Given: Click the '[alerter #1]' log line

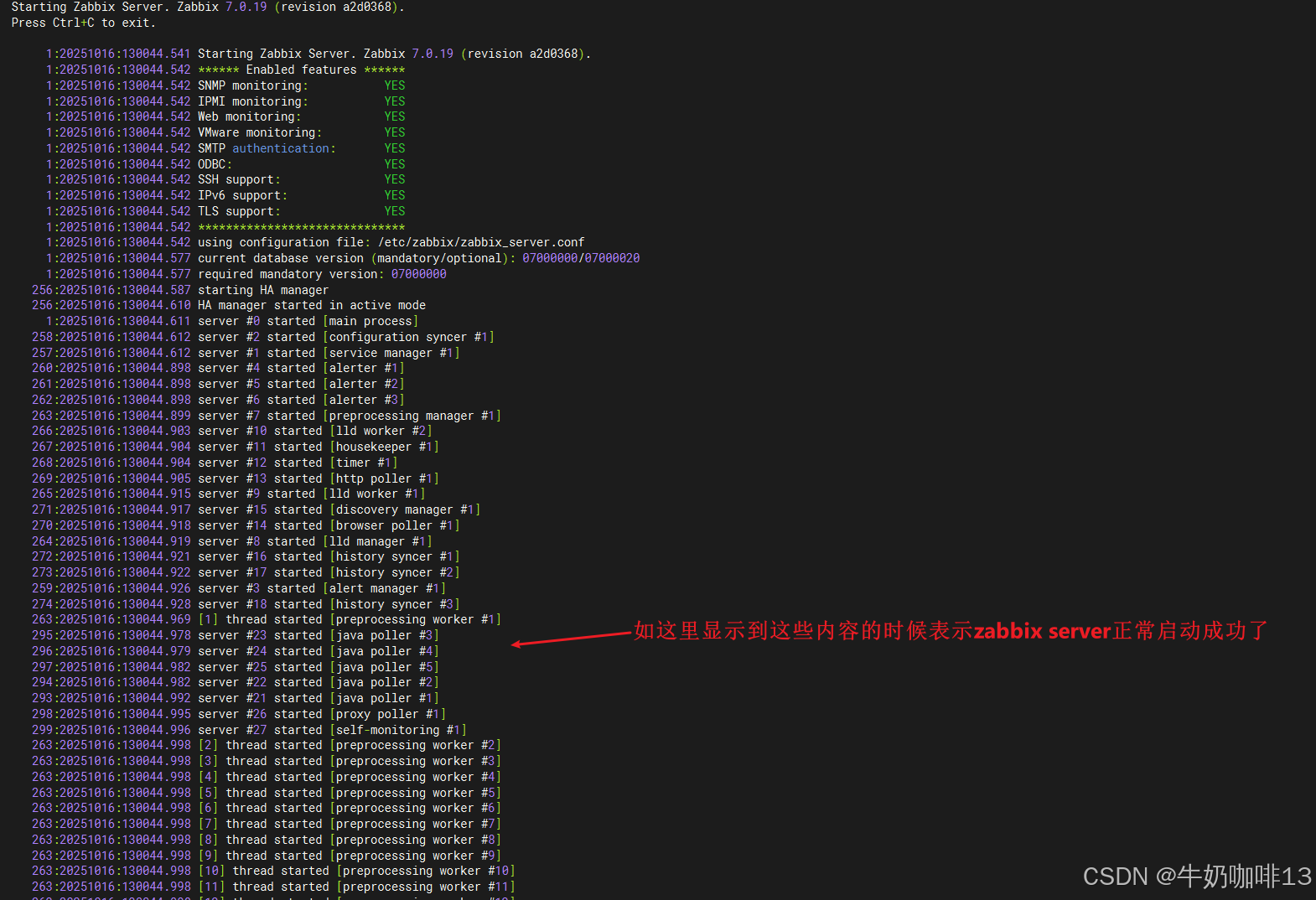Looking at the screenshot, I should click(218, 368).
